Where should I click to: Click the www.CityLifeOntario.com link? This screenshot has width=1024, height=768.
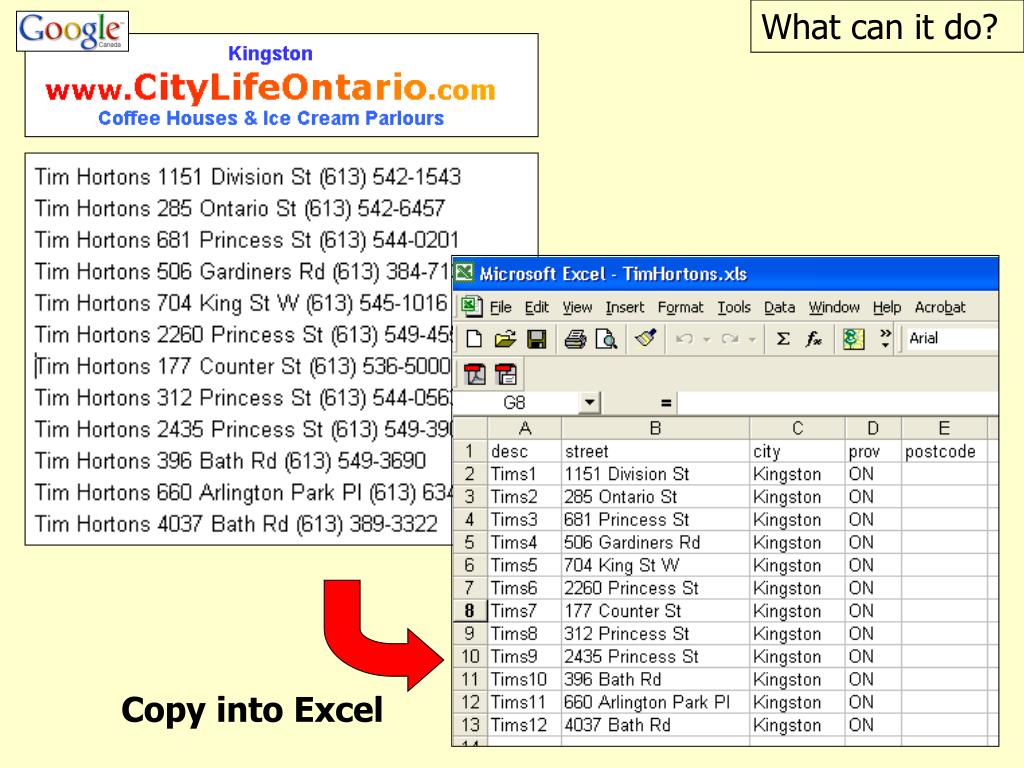[x=271, y=88]
